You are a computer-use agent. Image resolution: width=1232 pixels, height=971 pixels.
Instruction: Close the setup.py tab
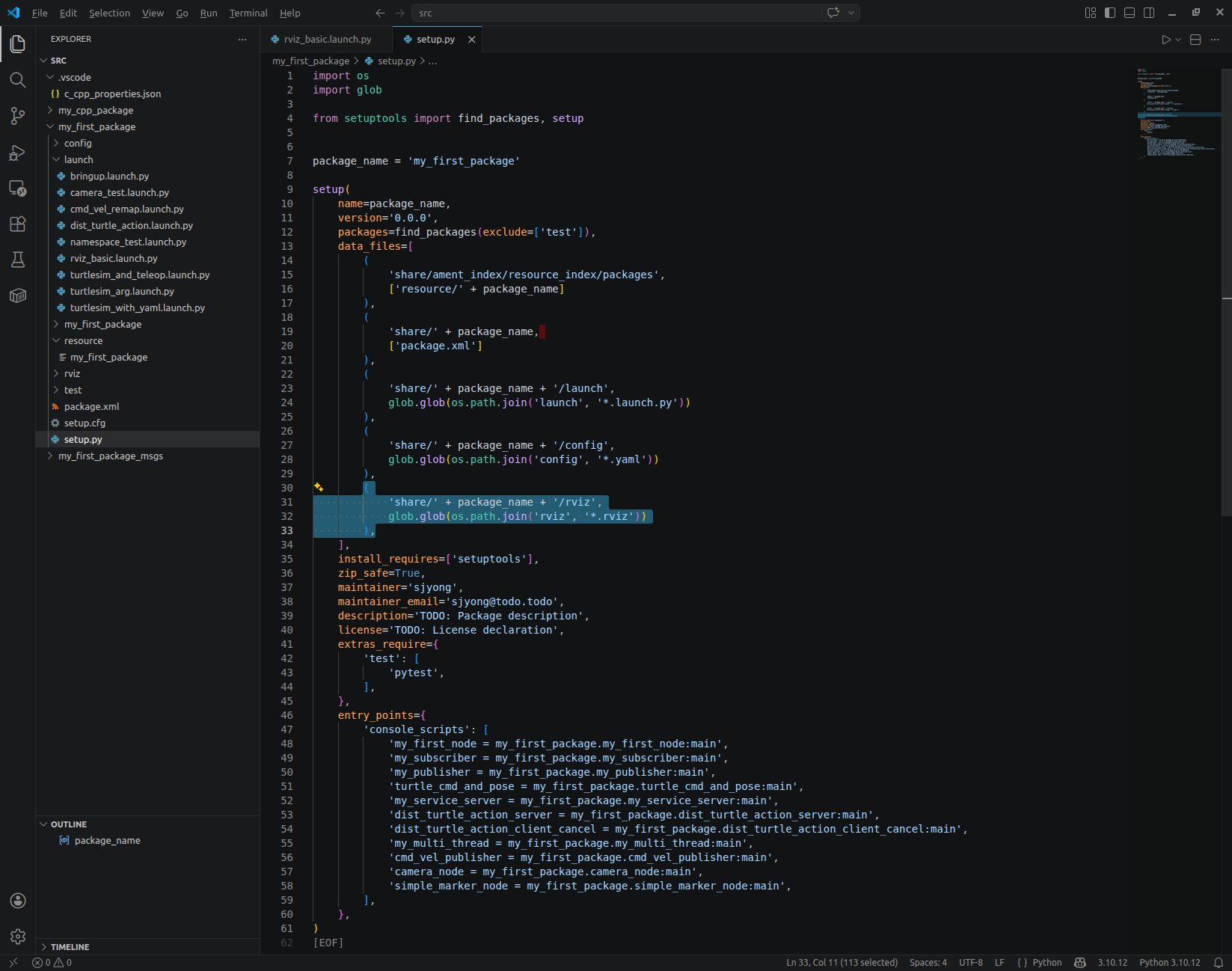tap(471, 40)
